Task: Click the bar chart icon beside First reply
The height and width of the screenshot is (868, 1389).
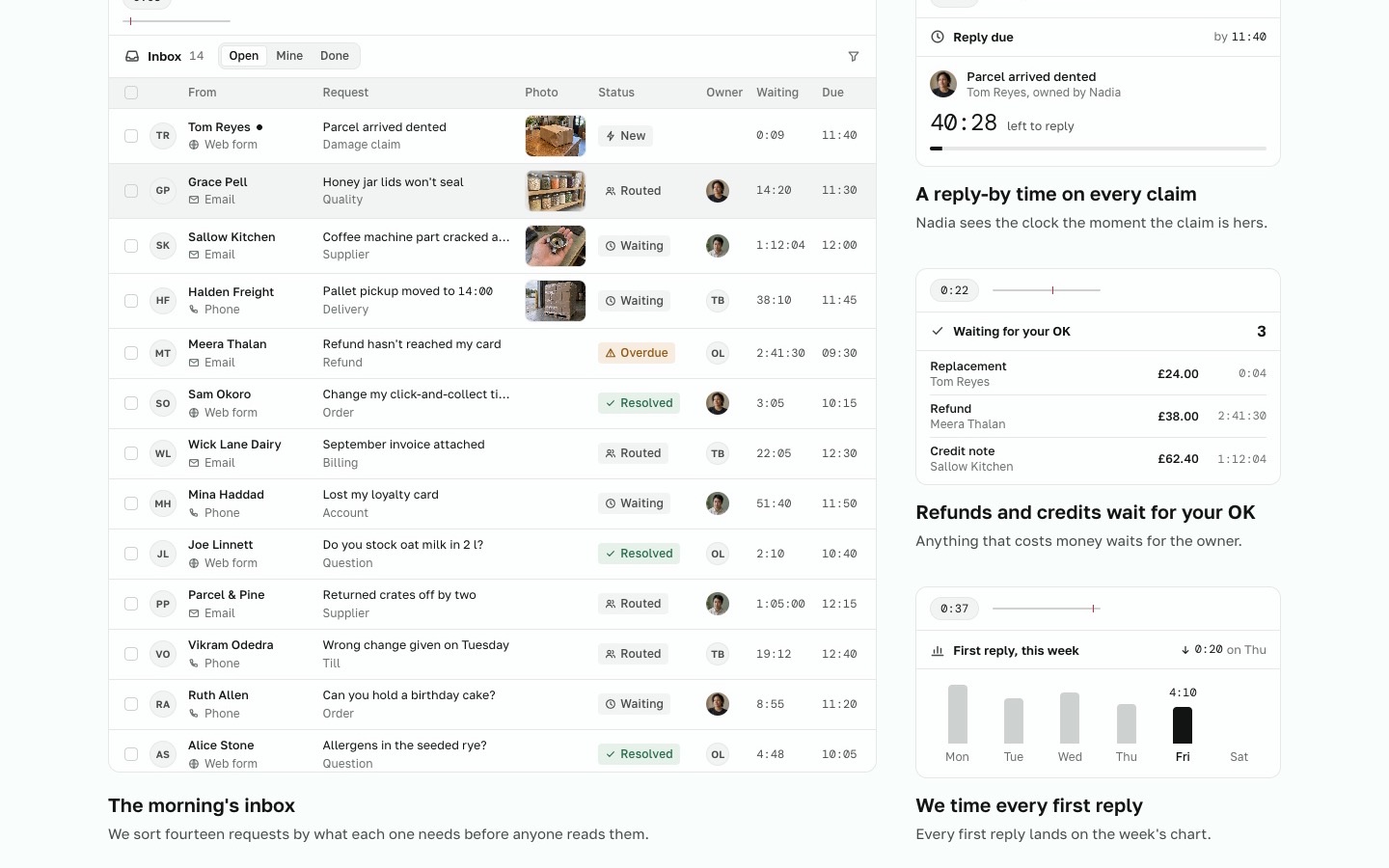Action: point(938,651)
